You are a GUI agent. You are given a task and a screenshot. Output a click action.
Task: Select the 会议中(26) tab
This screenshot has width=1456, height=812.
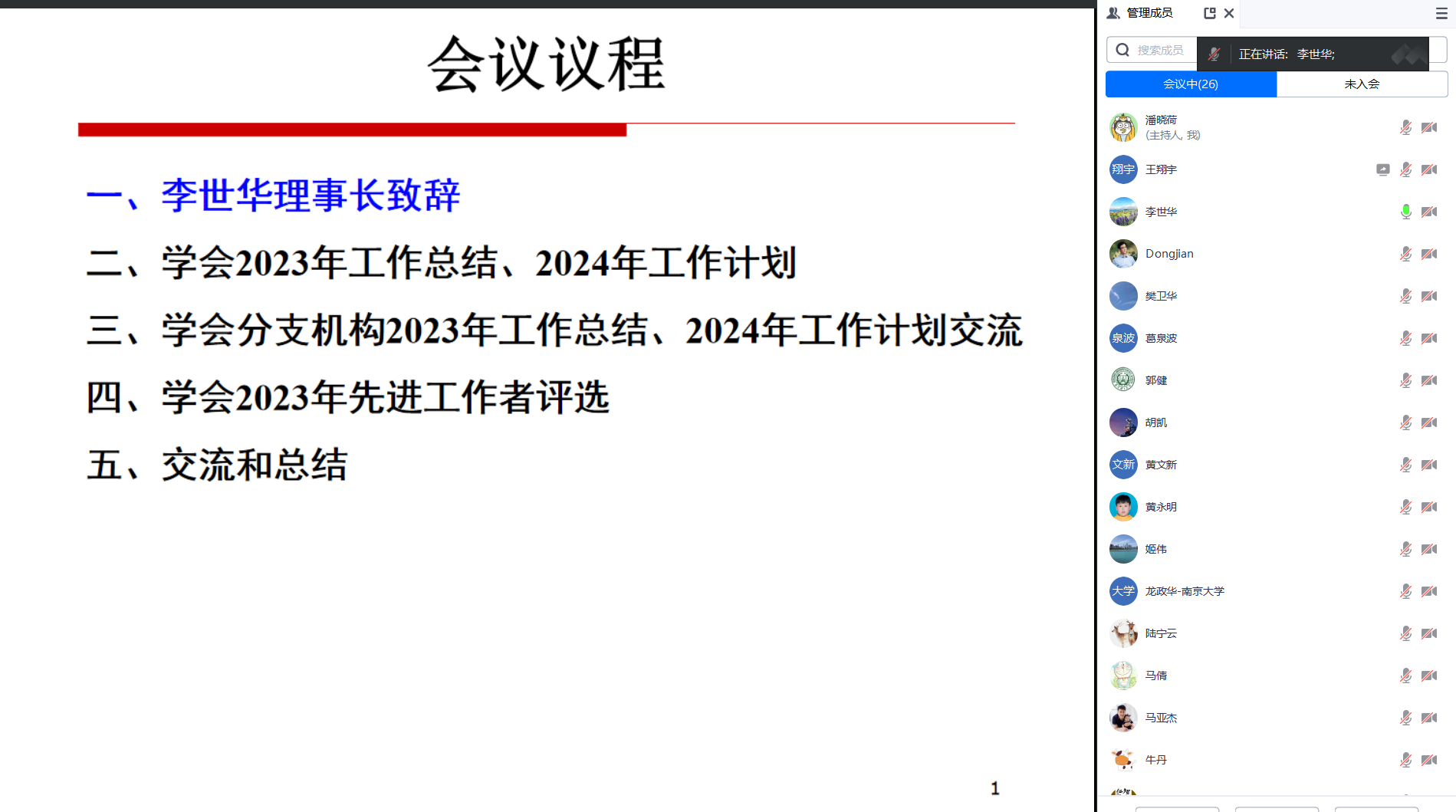point(1191,84)
